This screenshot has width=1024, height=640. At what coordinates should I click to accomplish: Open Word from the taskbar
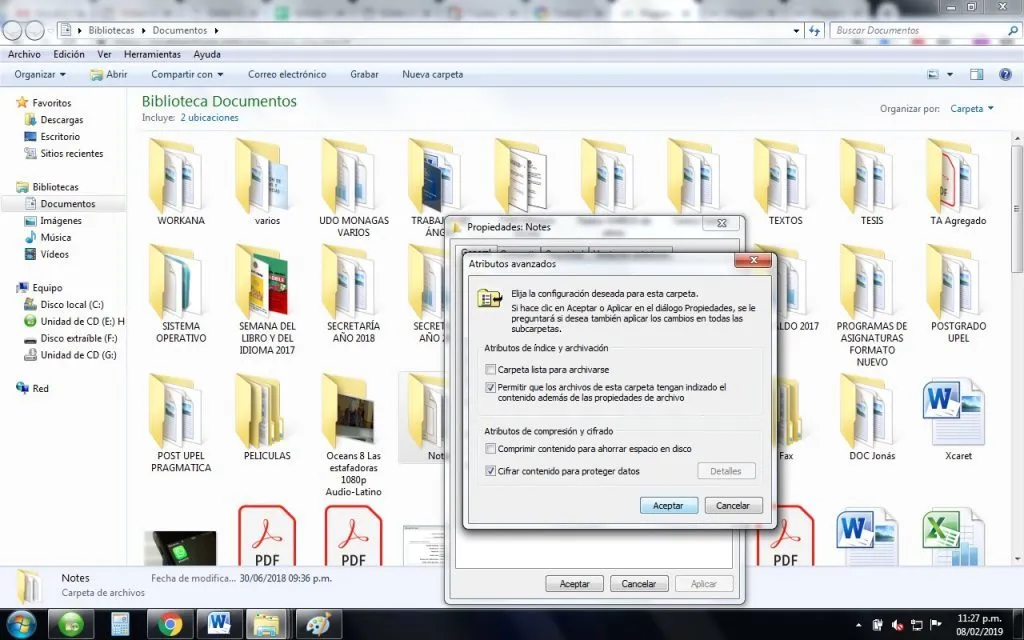[219, 623]
